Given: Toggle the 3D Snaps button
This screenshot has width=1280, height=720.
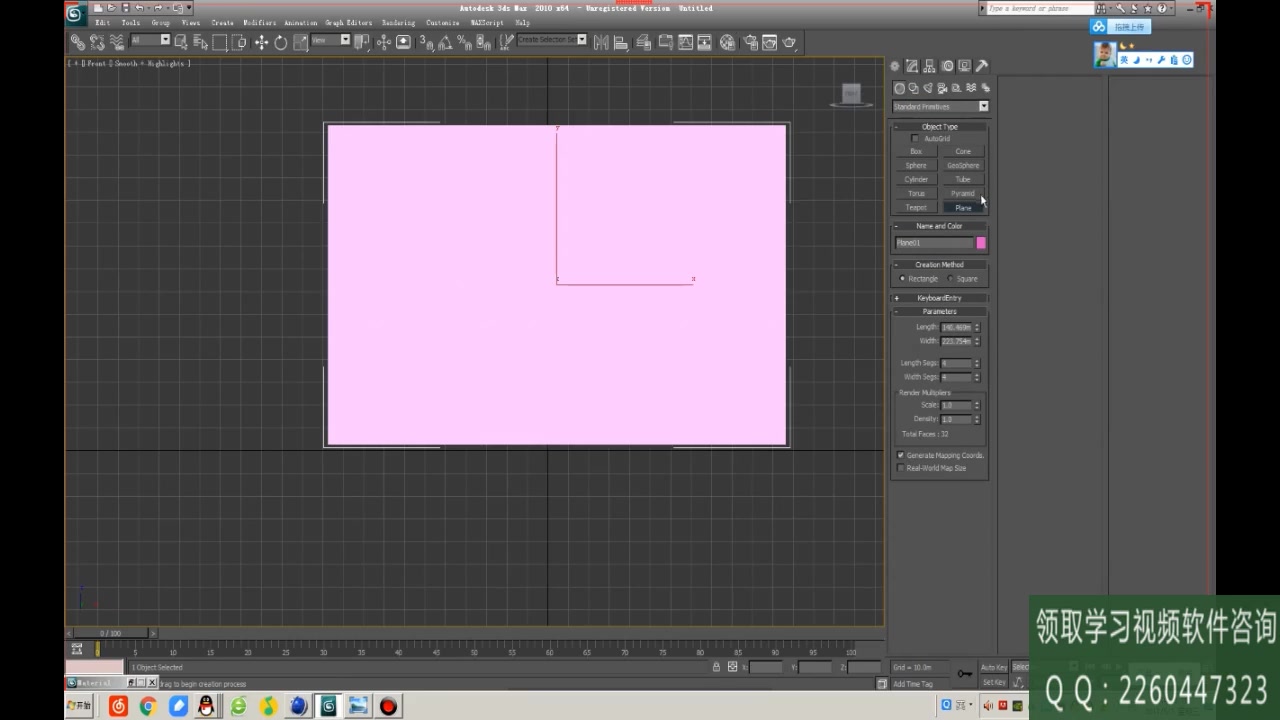Looking at the screenshot, I should click(x=427, y=42).
